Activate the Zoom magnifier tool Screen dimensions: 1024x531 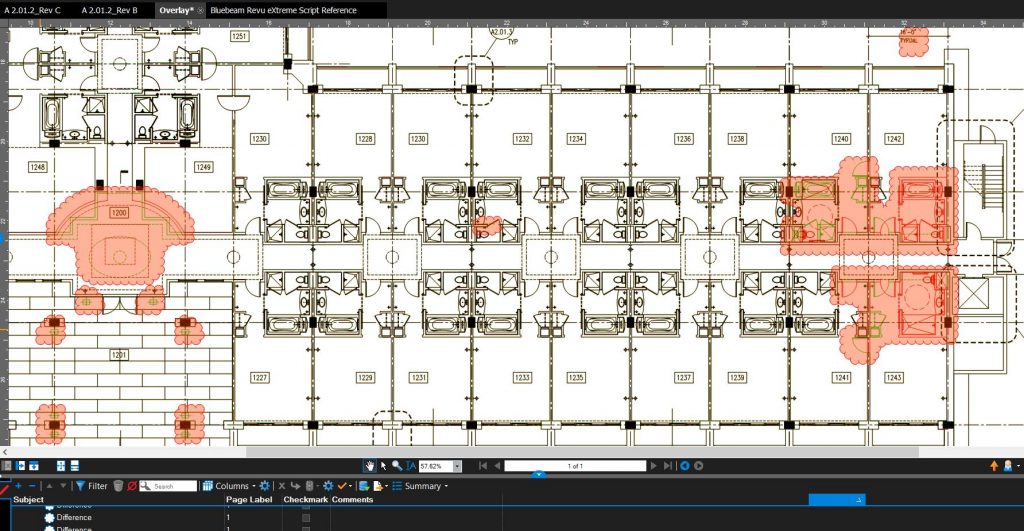click(396, 466)
